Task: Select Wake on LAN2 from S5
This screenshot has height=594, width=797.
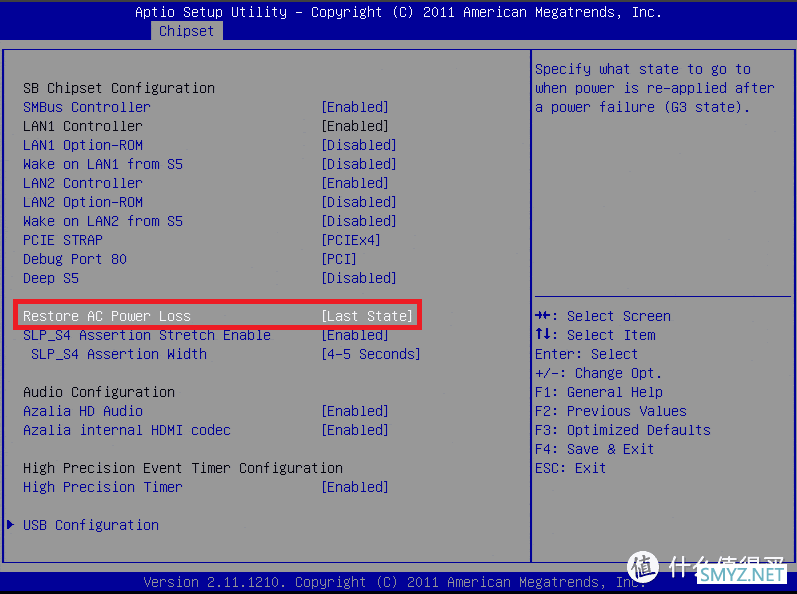Action: (x=103, y=221)
